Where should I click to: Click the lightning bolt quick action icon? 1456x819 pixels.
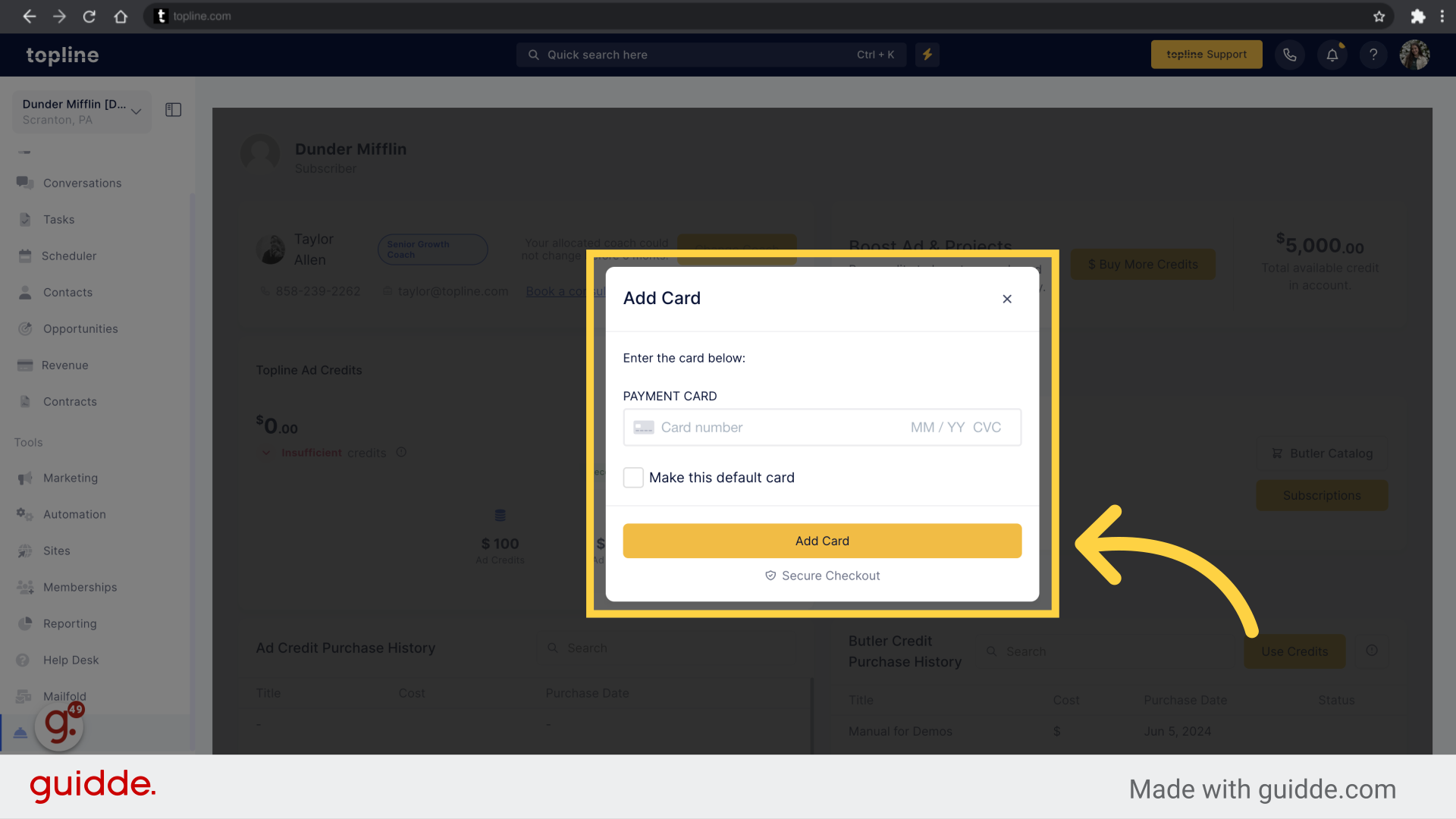coord(927,54)
